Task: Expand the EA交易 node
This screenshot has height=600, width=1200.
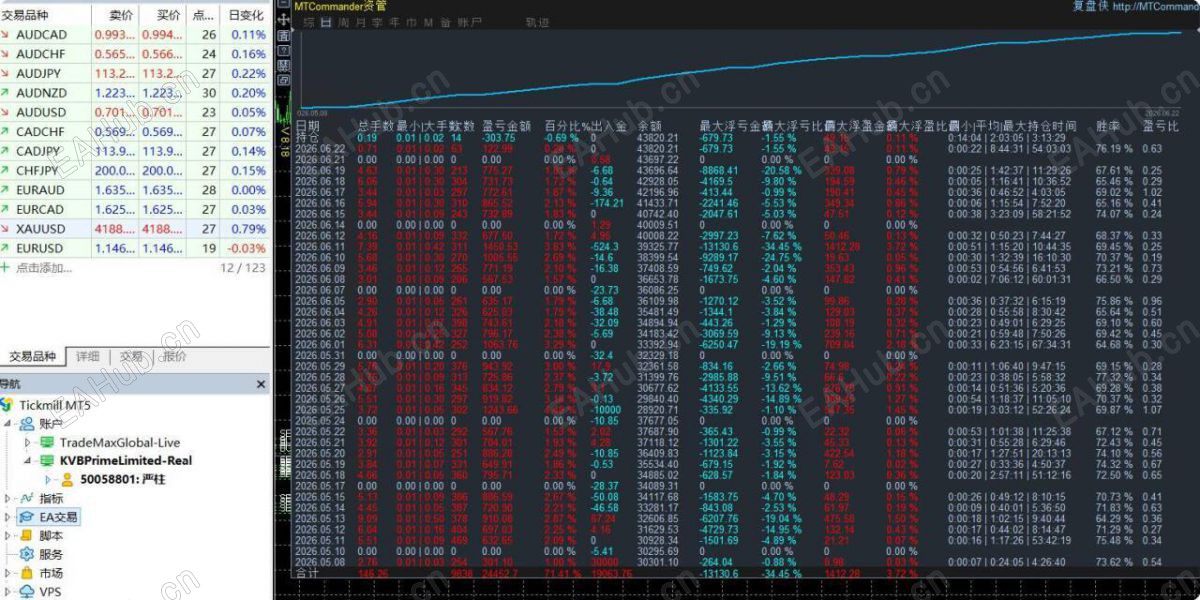Action: [x=9, y=517]
